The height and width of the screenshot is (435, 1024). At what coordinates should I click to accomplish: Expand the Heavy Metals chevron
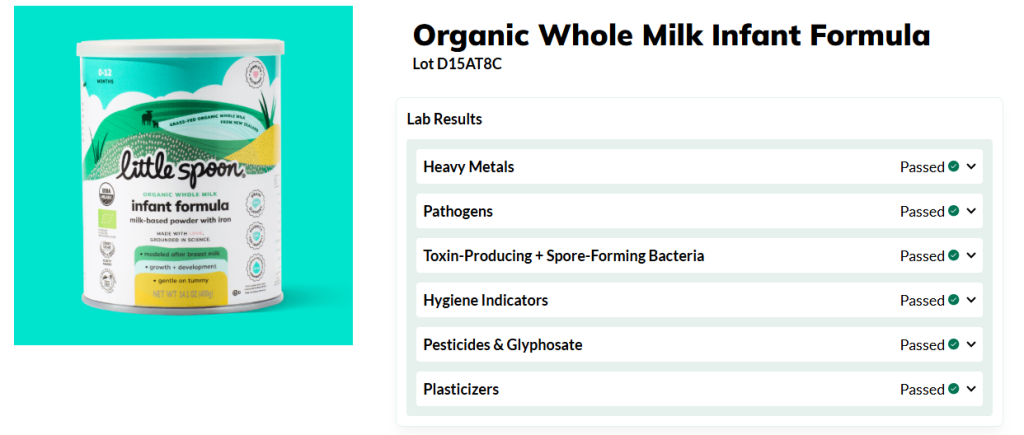tap(971, 167)
